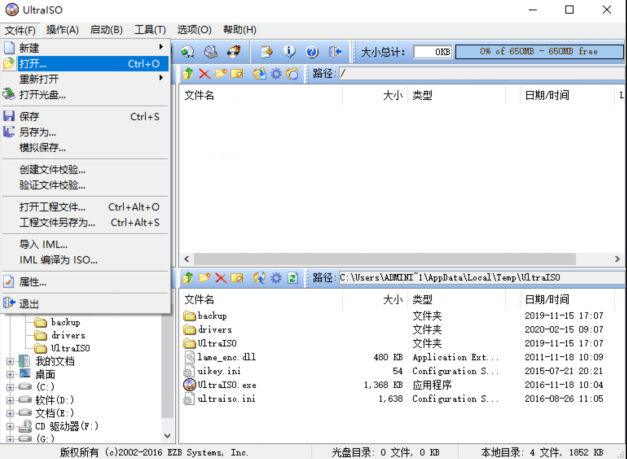Expand the 我的文档 tree node
This screenshot has width=627, height=459.
[x=10, y=361]
